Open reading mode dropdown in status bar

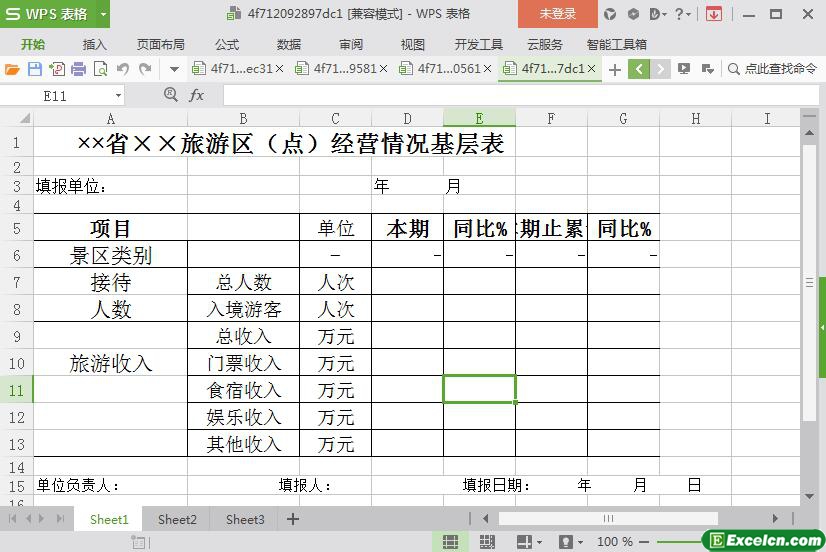tap(539, 542)
